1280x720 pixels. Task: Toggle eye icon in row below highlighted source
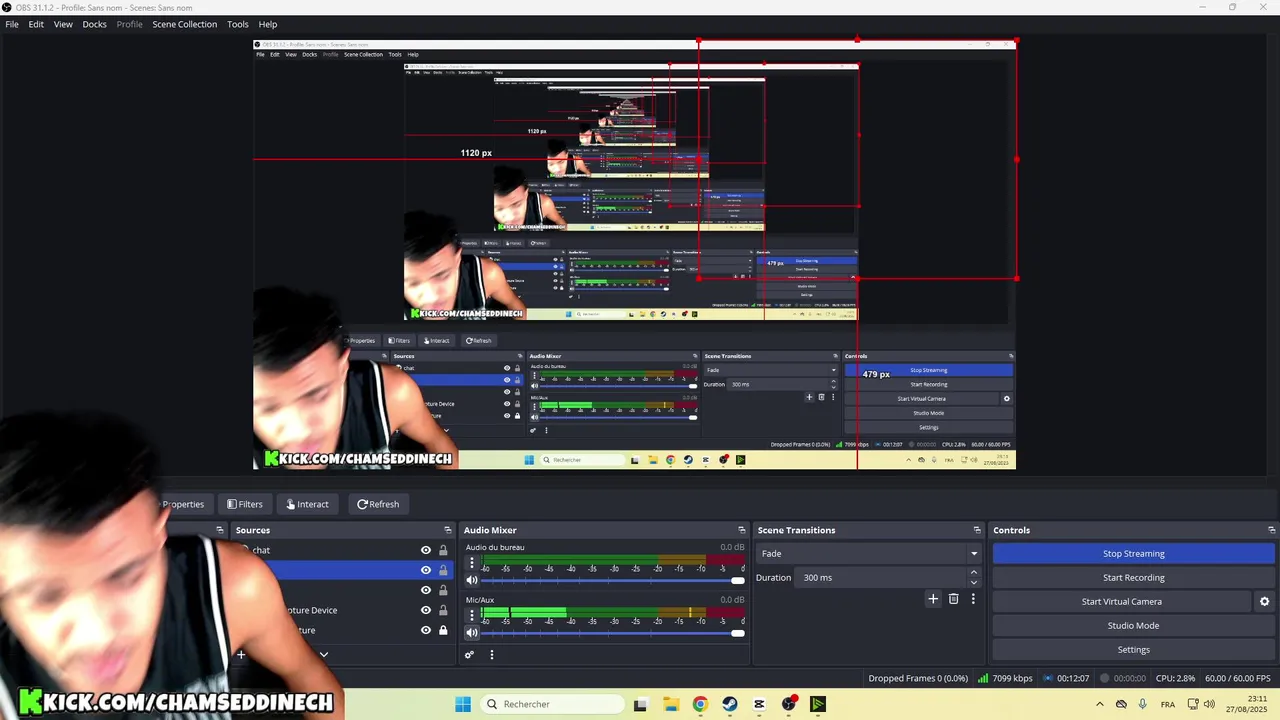[x=426, y=590]
